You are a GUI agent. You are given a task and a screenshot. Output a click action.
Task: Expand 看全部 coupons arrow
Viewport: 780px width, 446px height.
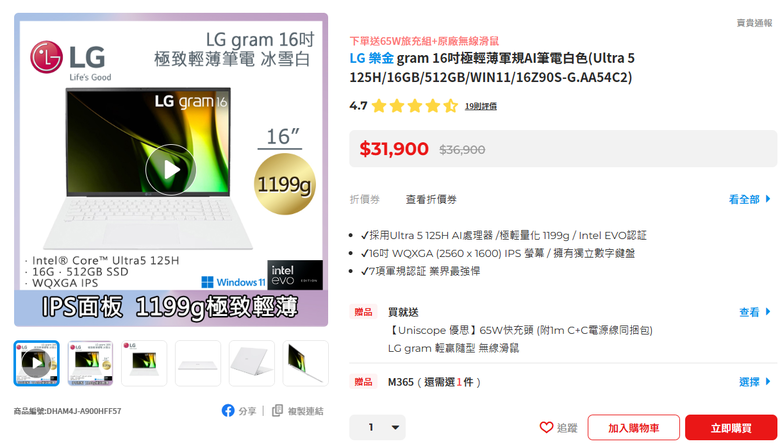point(768,199)
